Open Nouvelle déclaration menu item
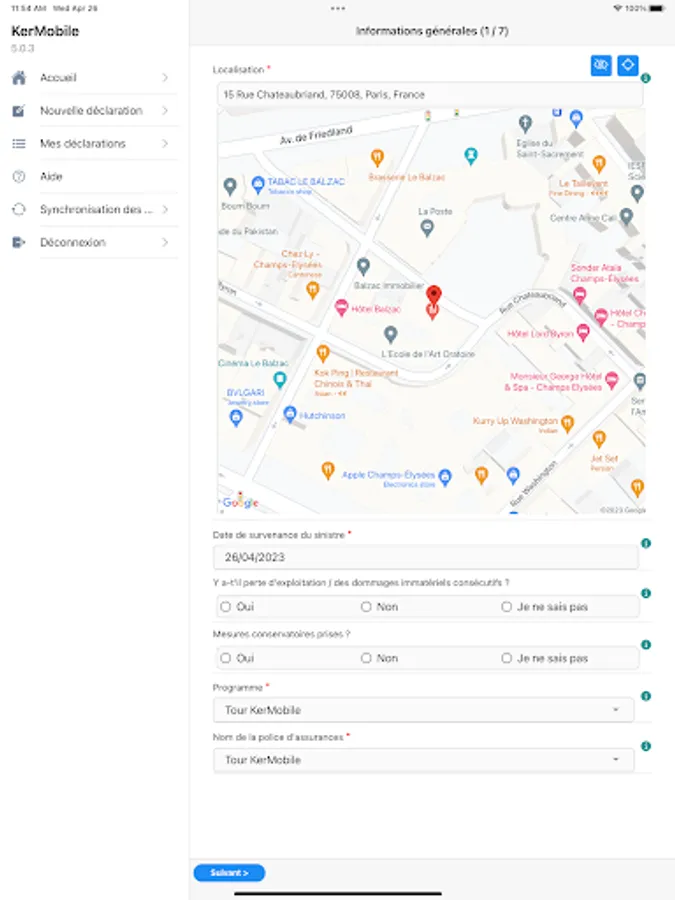Image resolution: width=675 pixels, height=900 pixels. pyautogui.click(x=95, y=110)
